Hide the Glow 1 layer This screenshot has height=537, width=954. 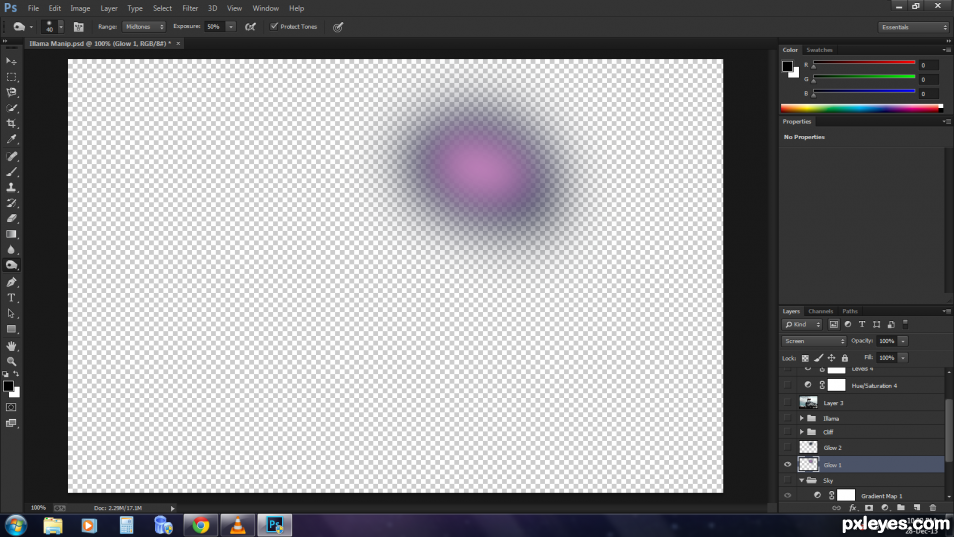787,465
